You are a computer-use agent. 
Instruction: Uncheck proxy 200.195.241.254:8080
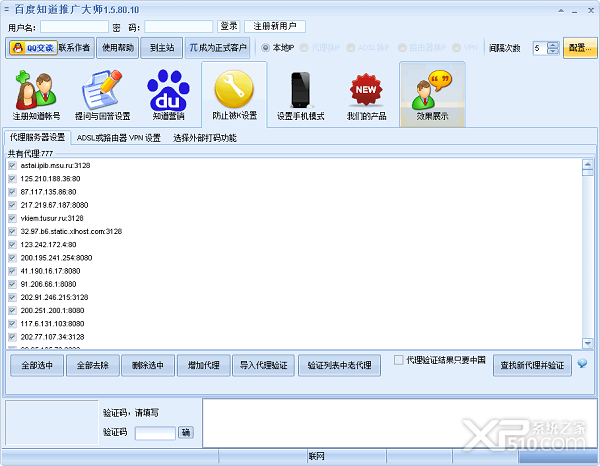(x=12, y=258)
